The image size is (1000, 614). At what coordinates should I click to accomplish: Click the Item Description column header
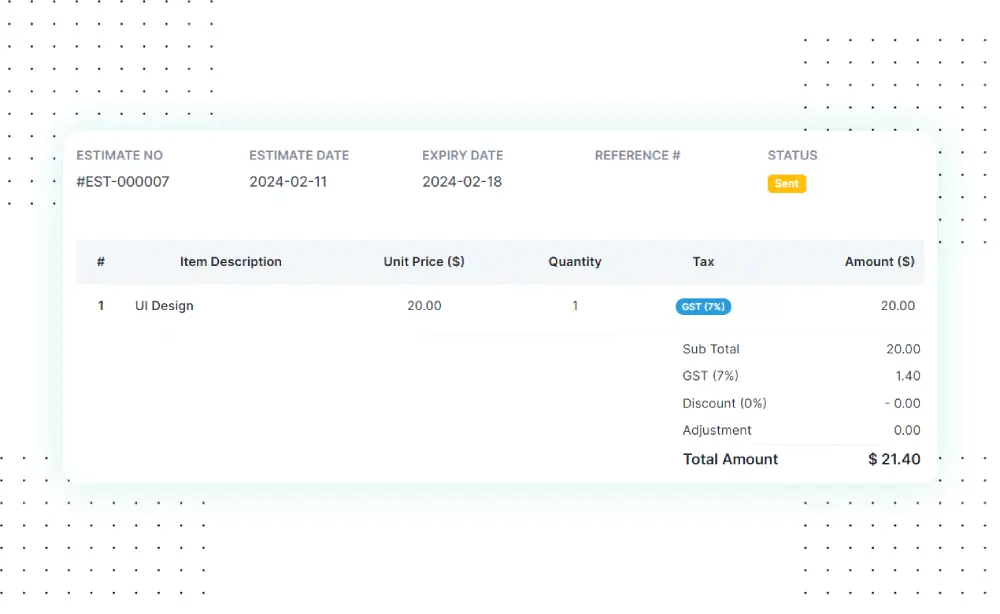(231, 262)
